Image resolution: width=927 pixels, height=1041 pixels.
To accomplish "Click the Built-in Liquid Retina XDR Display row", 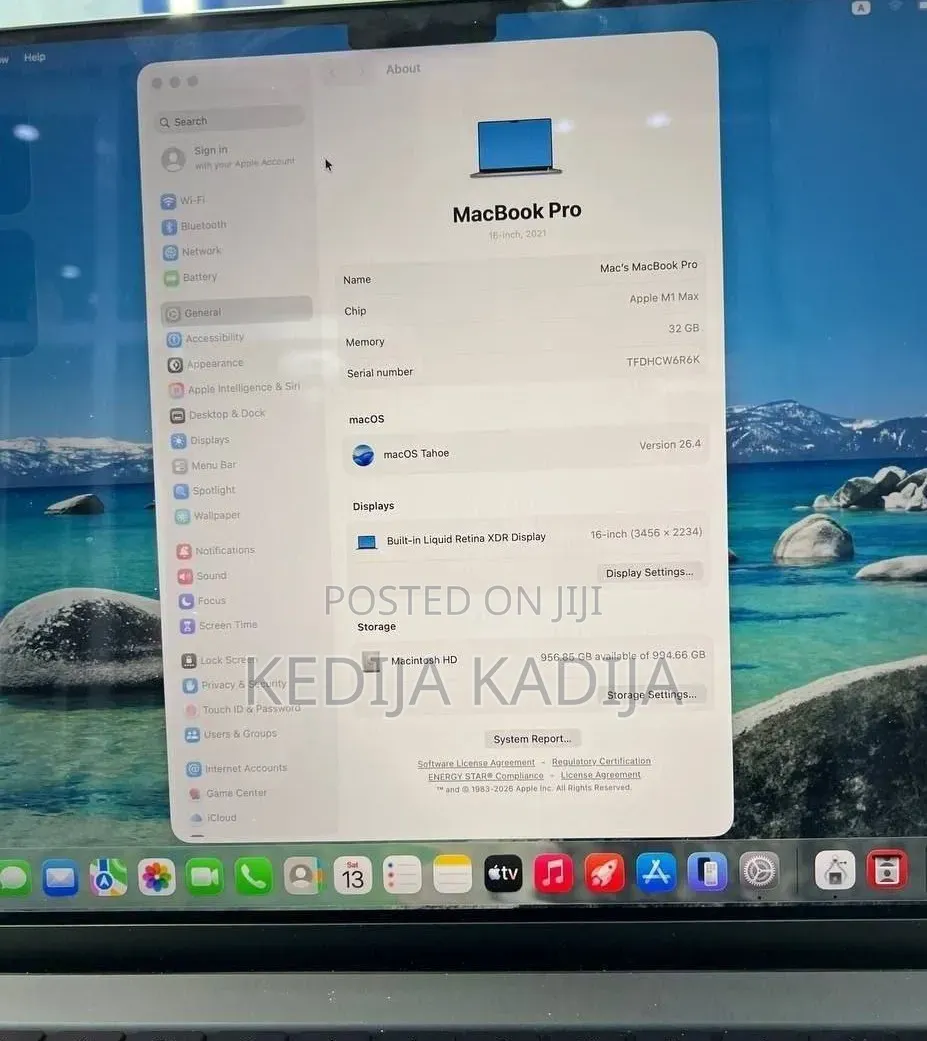I will click(527, 536).
